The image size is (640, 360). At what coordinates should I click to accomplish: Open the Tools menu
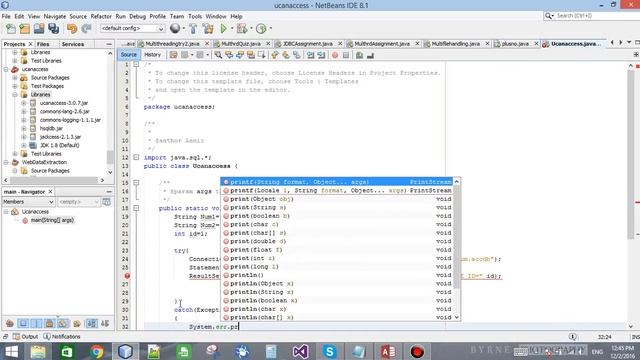195,16
